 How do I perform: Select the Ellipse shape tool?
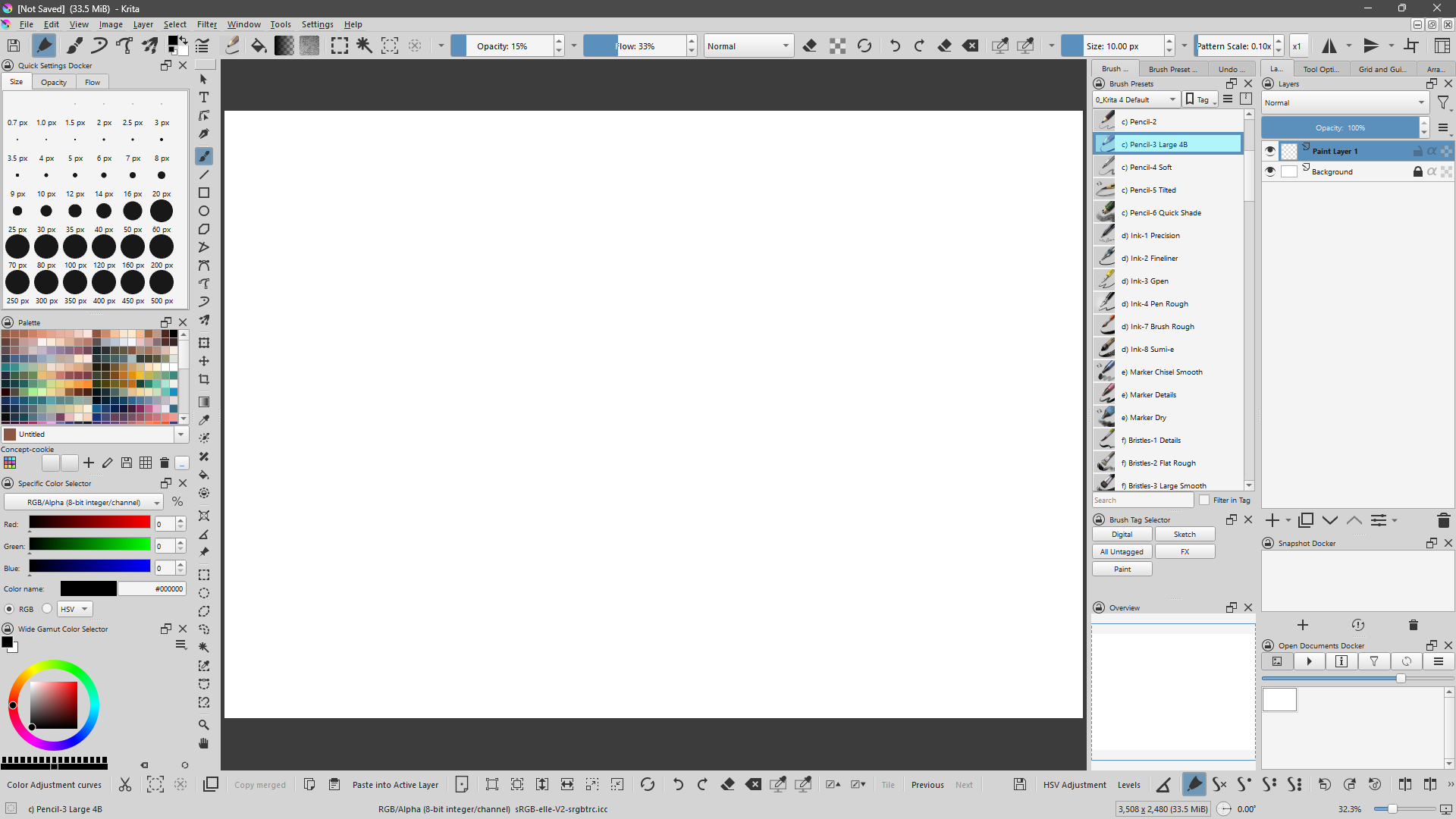click(204, 212)
